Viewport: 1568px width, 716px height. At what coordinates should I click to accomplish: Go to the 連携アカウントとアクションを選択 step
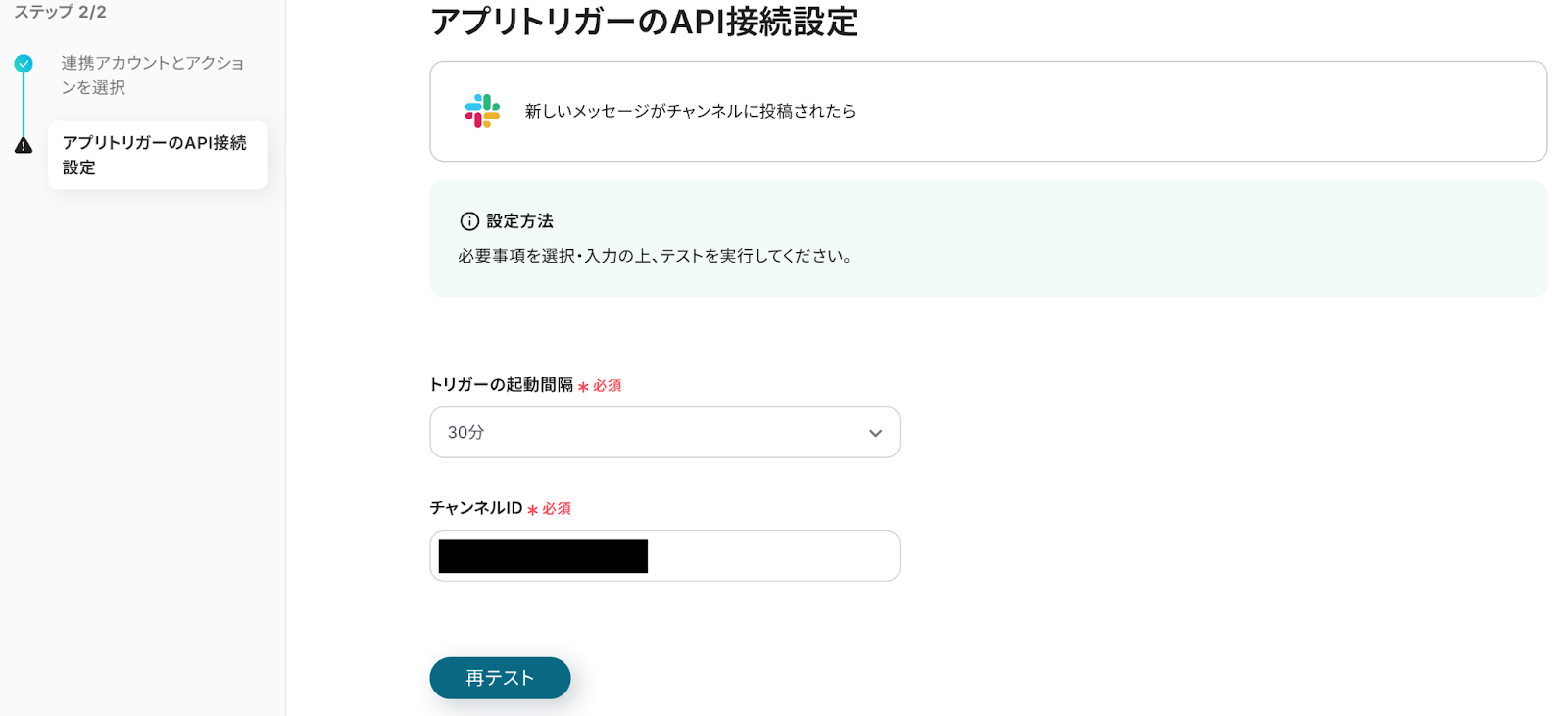[152, 75]
